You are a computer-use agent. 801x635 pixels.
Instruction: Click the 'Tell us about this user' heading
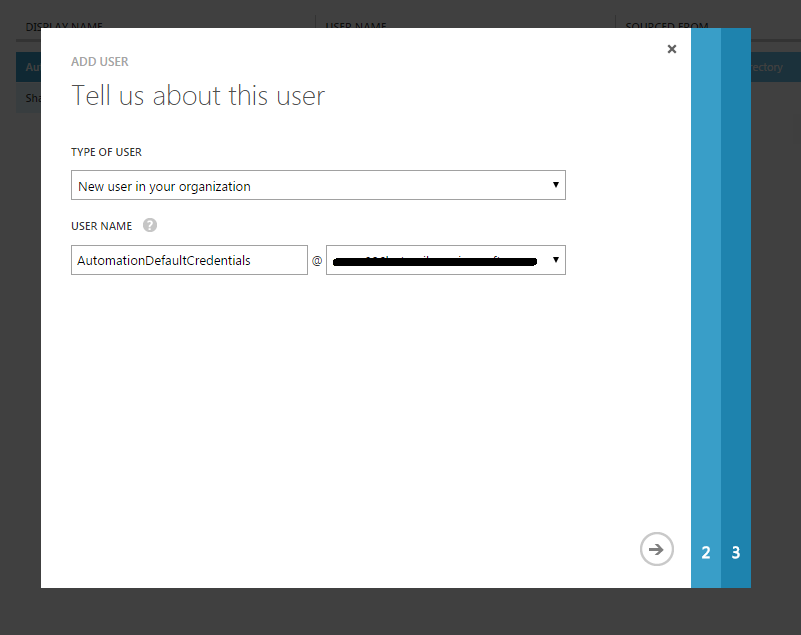(198, 96)
